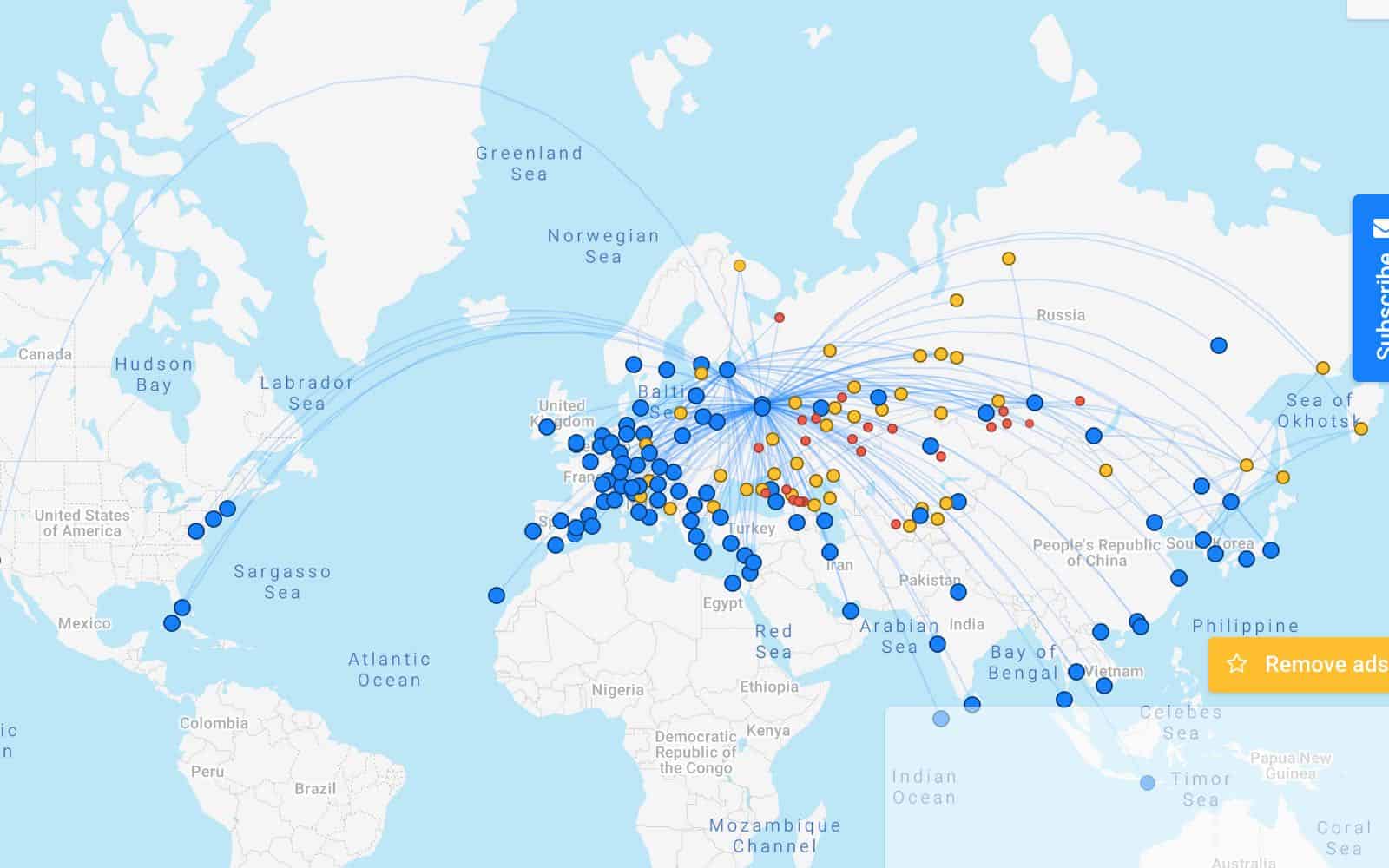Viewport: 1389px width, 868px height.
Task: Select the Dubai marker on the Persian Gulf
Action: point(851,611)
